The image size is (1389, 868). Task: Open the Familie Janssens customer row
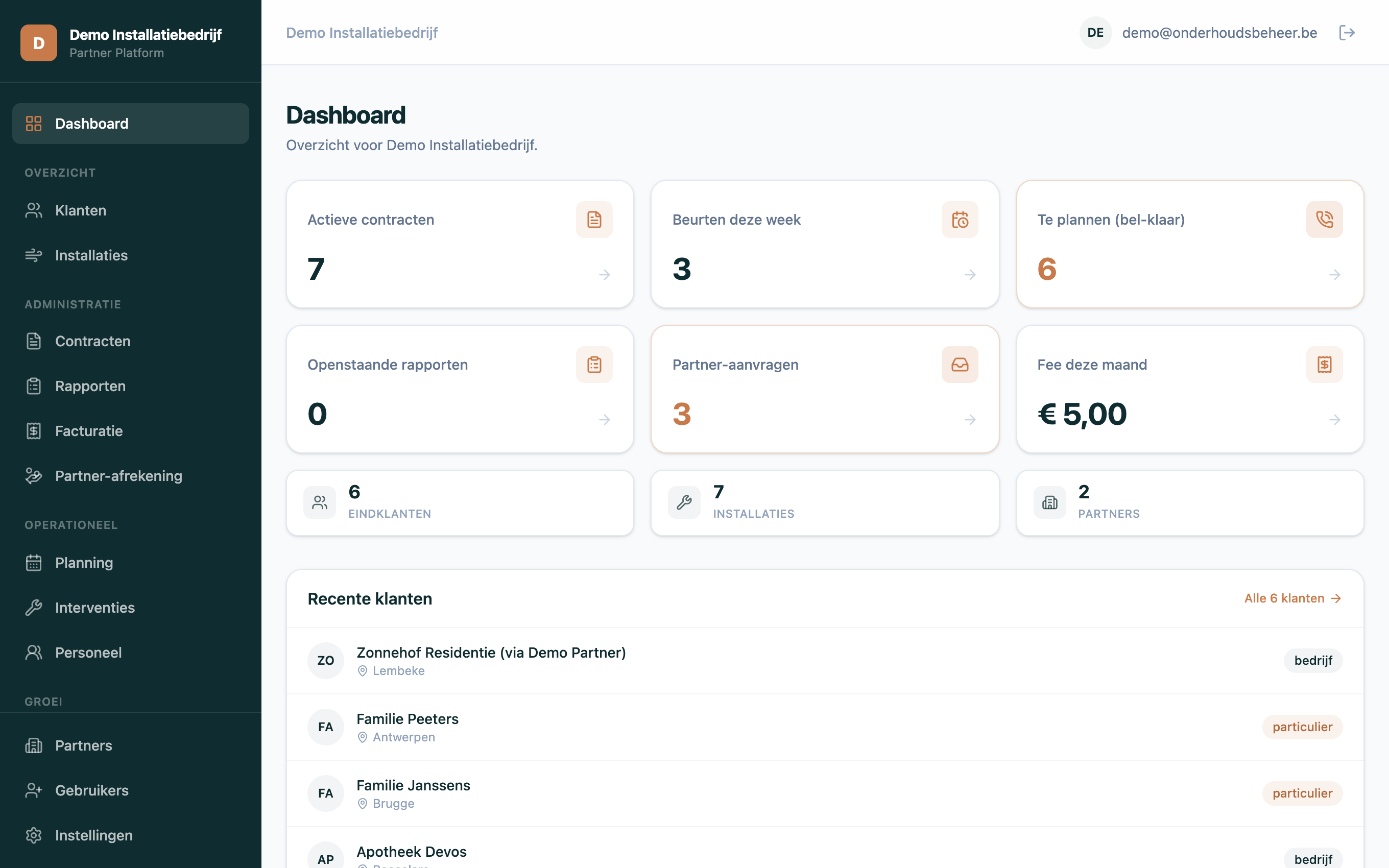[825, 793]
